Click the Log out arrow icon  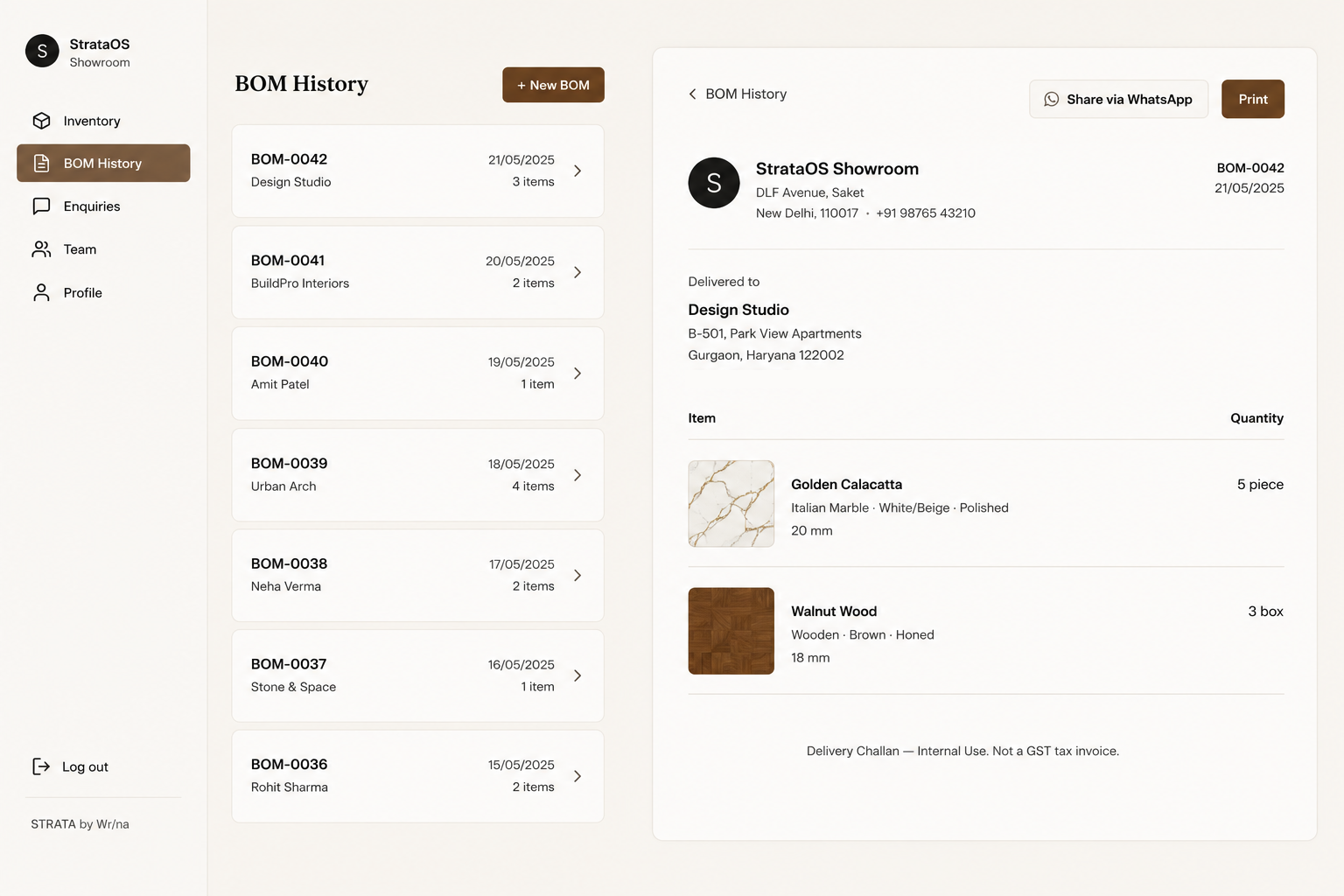(41, 766)
